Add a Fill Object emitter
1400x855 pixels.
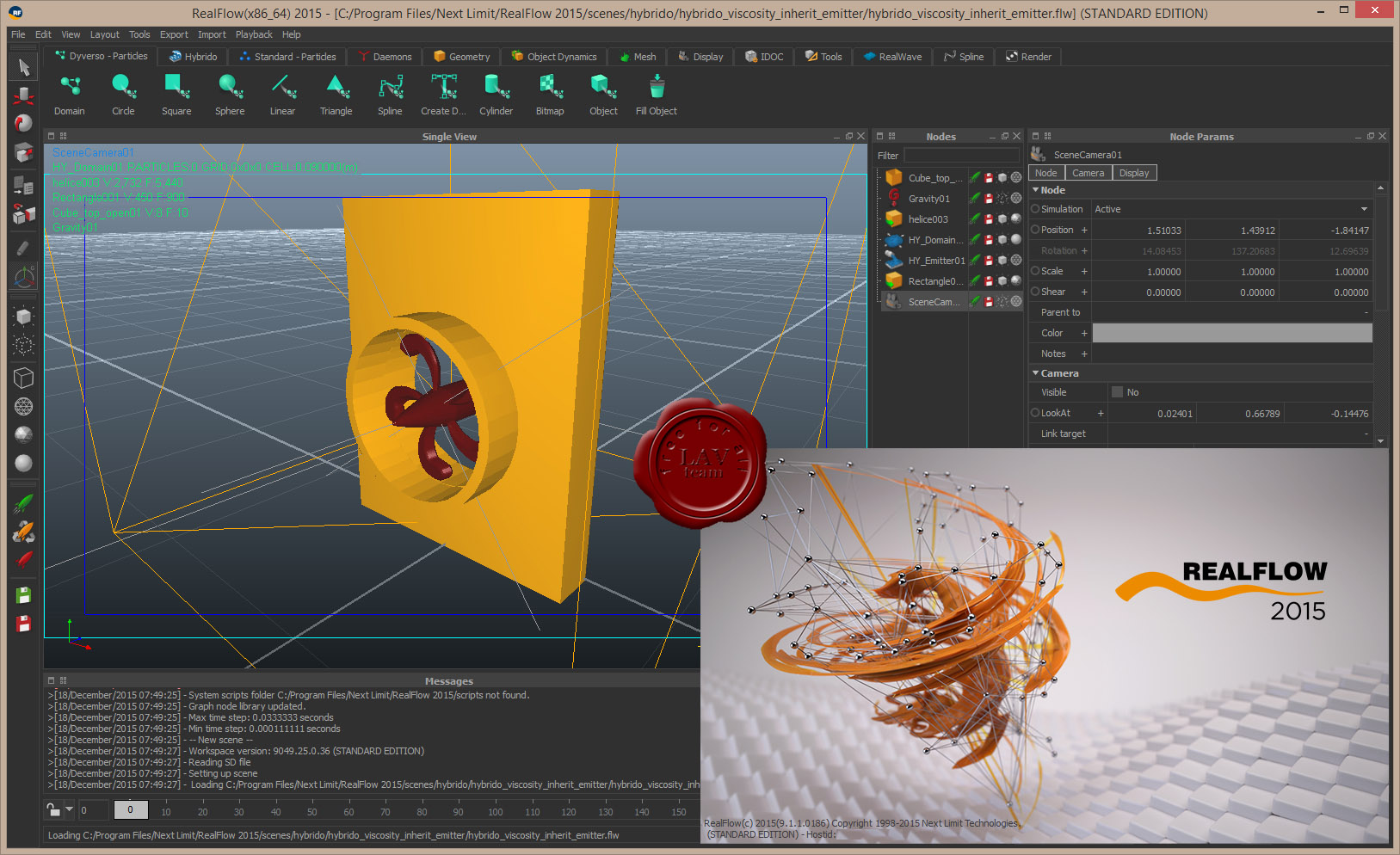click(x=657, y=95)
